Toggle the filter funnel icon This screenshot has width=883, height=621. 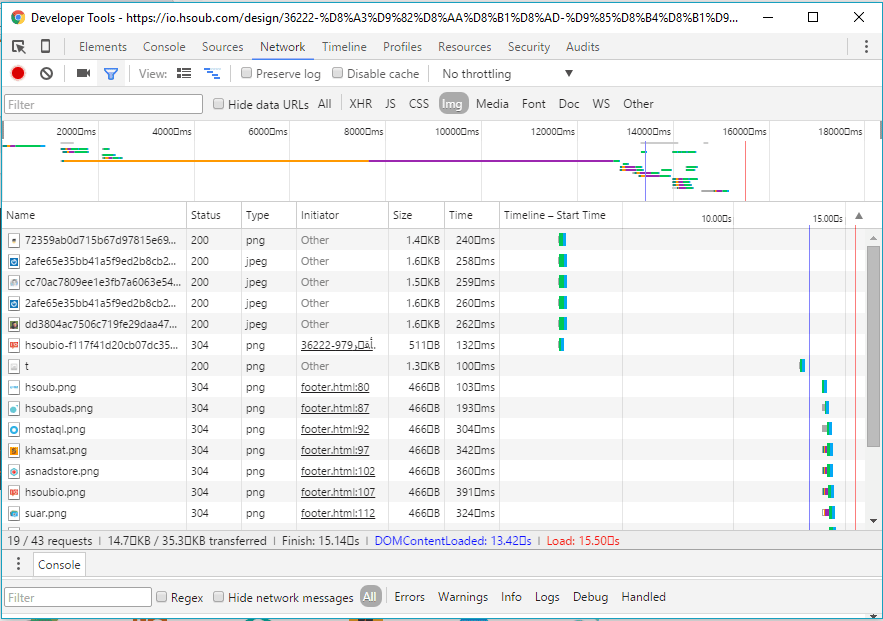[111, 74]
